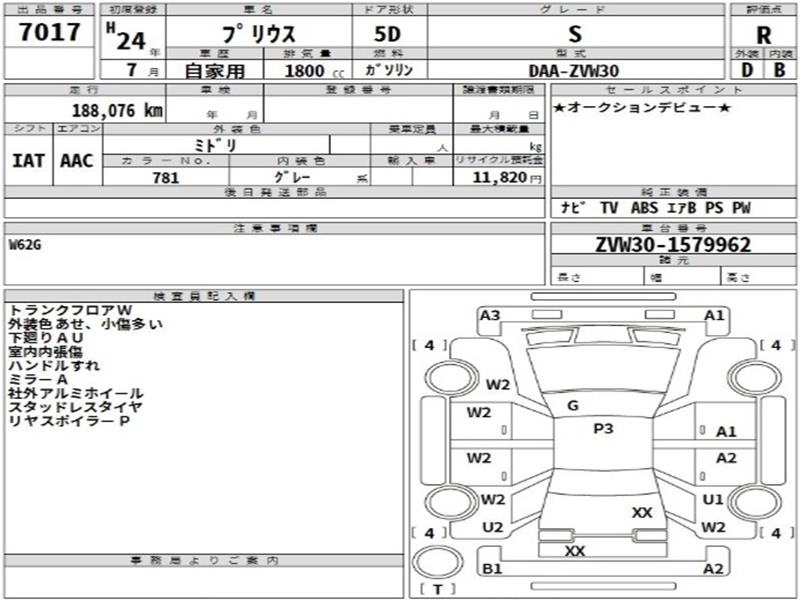Click the air conditioner value AAC
800x600 pixels.
77,161
